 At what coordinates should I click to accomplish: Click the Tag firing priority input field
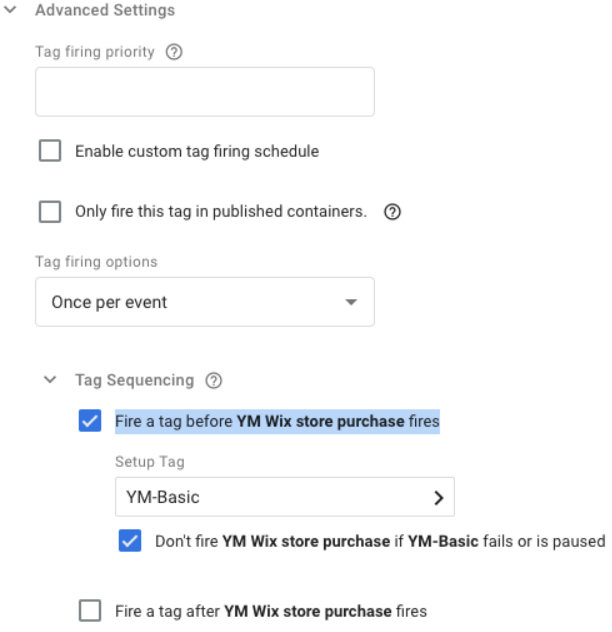[x=205, y=92]
